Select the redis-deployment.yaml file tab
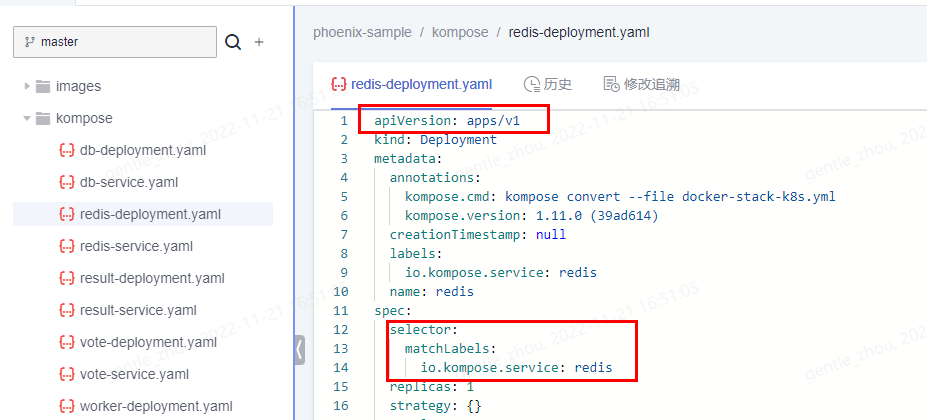Image resolution: width=927 pixels, height=420 pixels. (410, 84)
